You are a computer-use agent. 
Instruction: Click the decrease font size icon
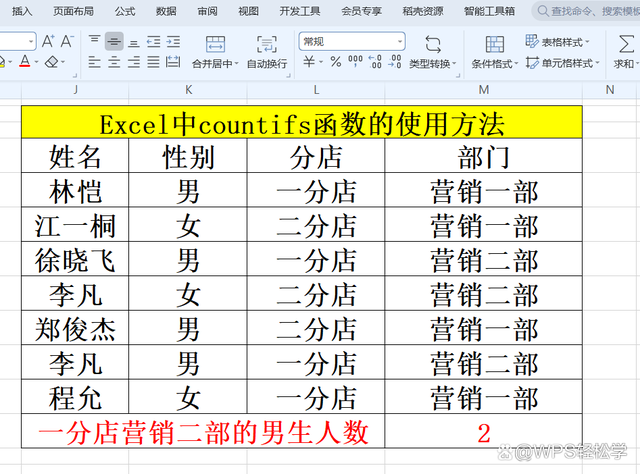[x=67, y=42]
